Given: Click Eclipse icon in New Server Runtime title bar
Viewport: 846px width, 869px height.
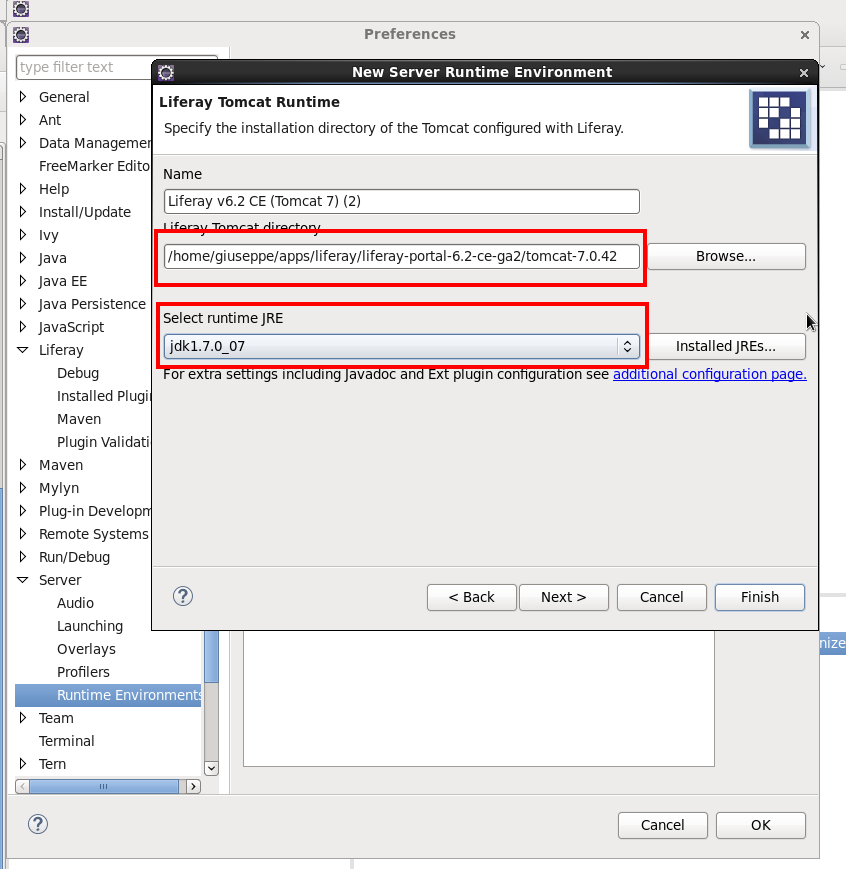Looking at the screenshot, I should coord(165,72).
